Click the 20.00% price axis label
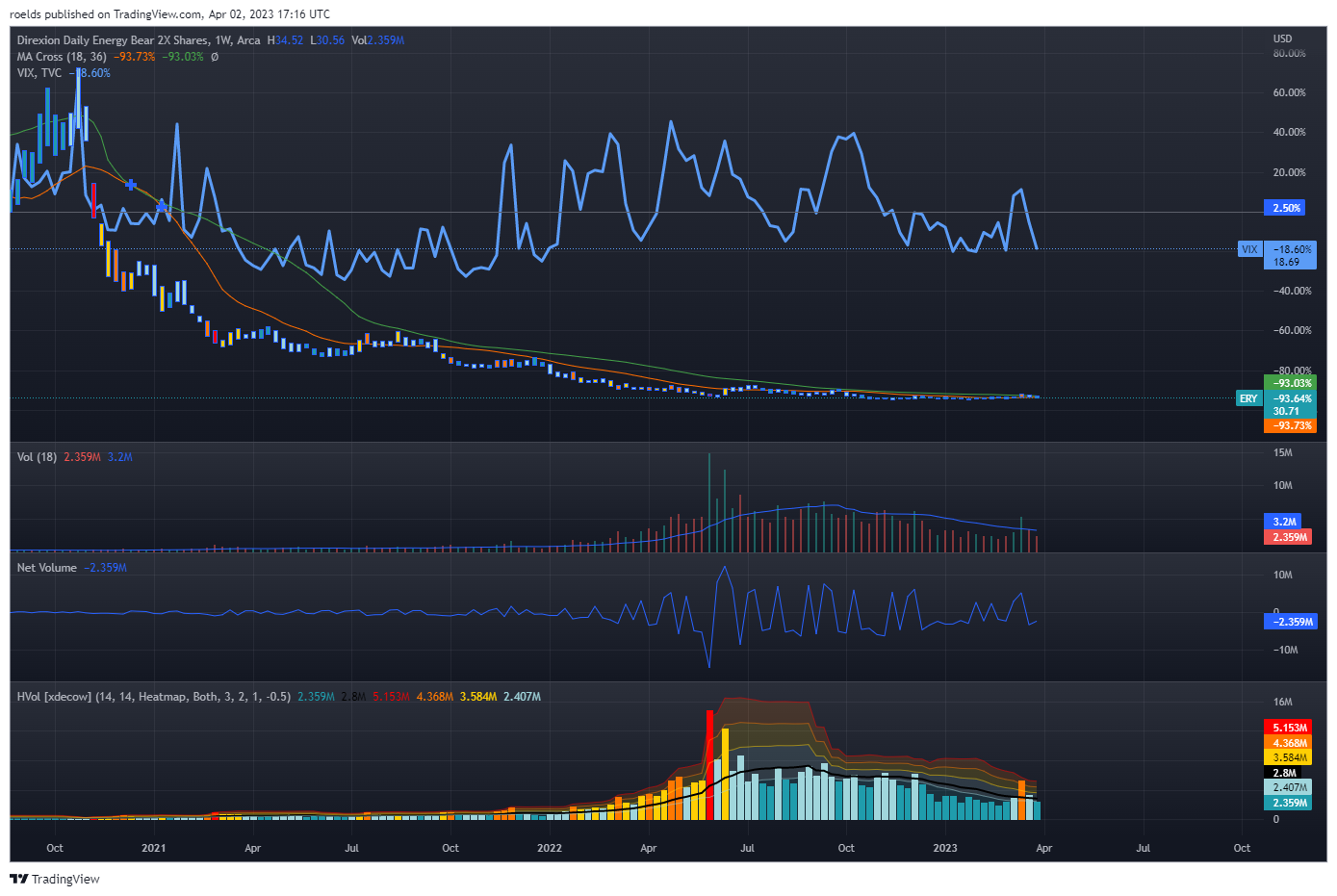Viewport: 1337px width, 896px height. click(1289, 173)
